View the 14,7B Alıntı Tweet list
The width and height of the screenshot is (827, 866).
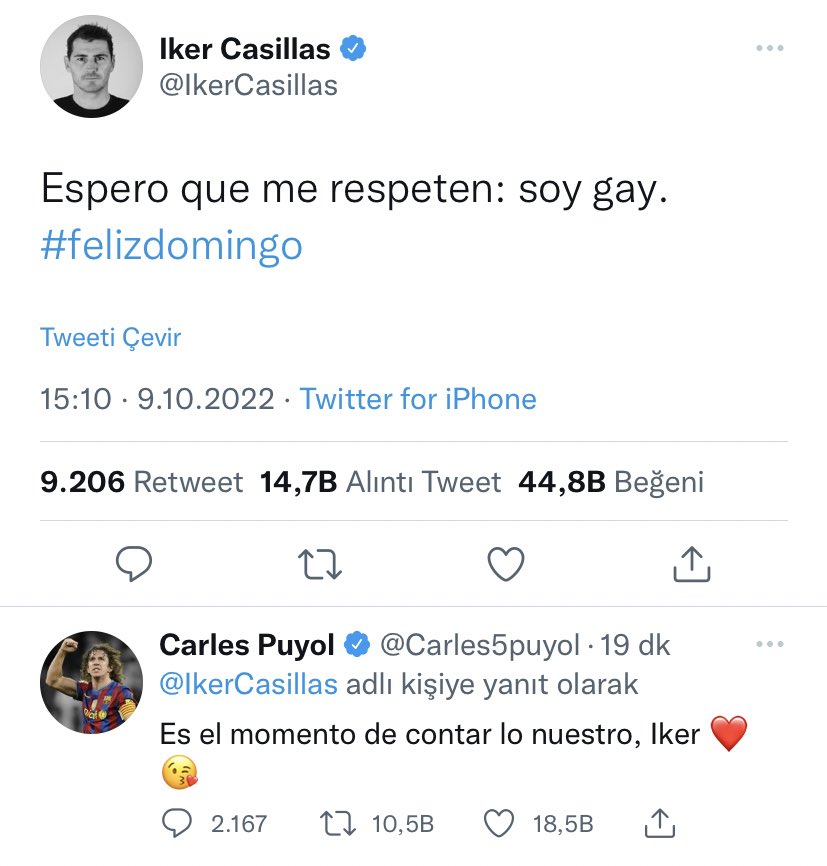click(380, 482)
